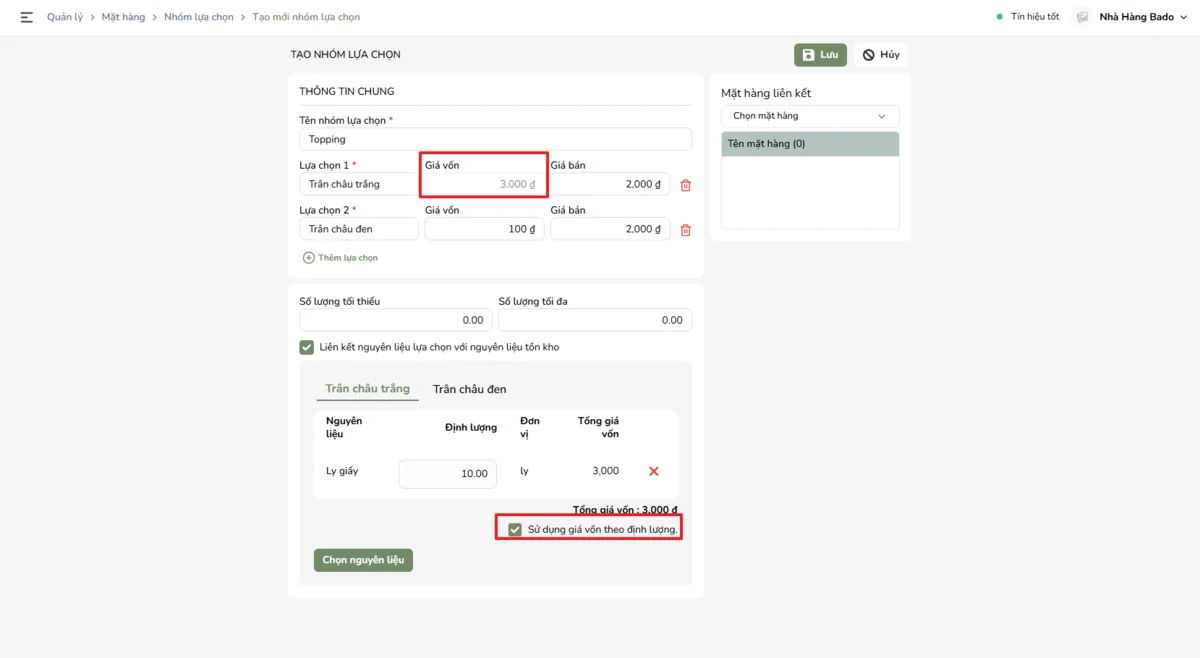Screen dimensions: 1200x658
Task: Cancel with the Hủy button
Action: pyautogui.click(x=881, y=55)
